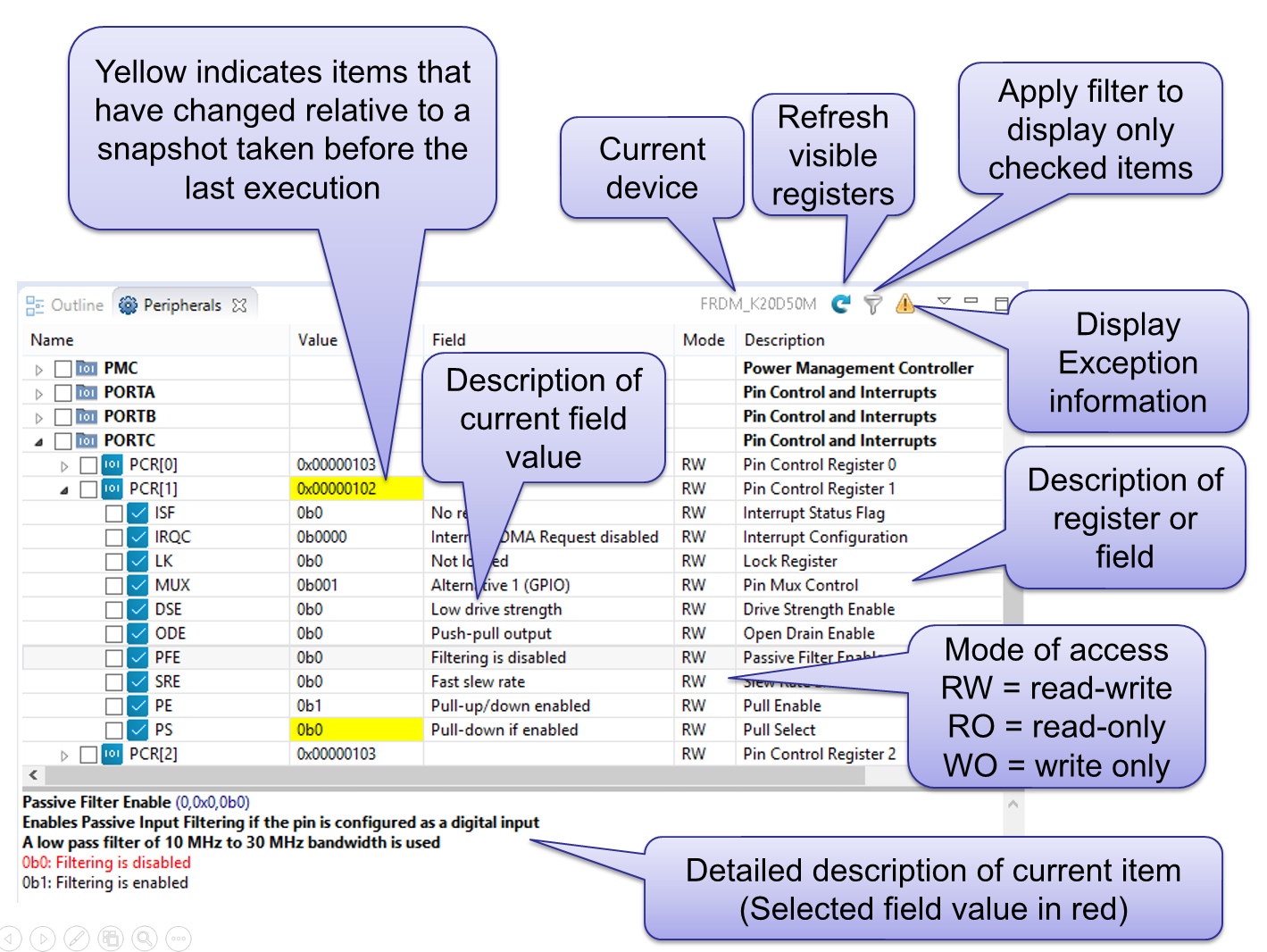Click the PORTA peripheral icon
This screenshot has width=1267, height=952.
click(x=87, y=392)
